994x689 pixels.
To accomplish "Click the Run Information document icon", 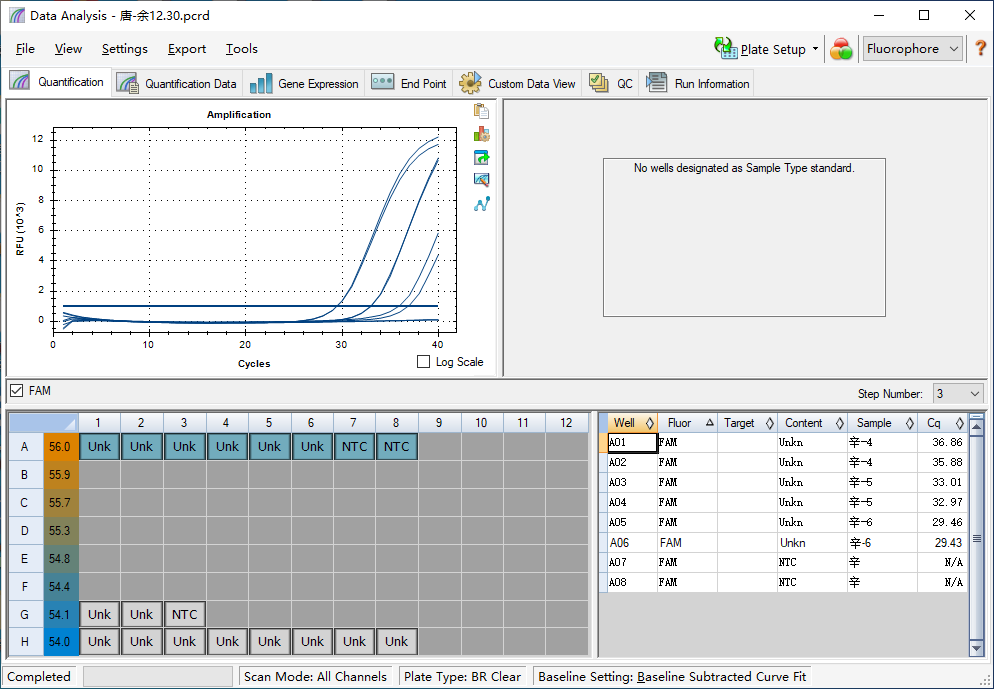I will (x=656, y=83).
